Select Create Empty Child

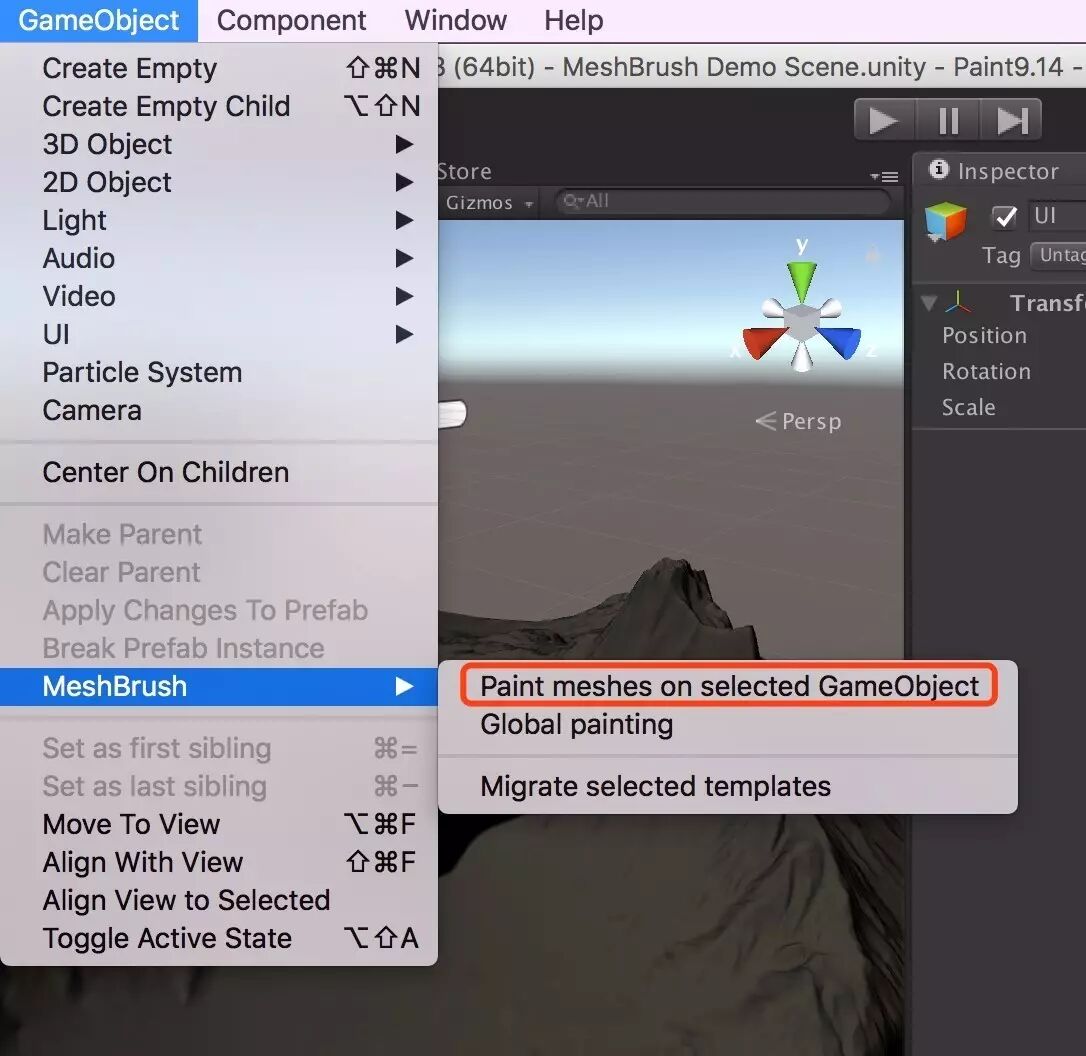pos(219,106)
